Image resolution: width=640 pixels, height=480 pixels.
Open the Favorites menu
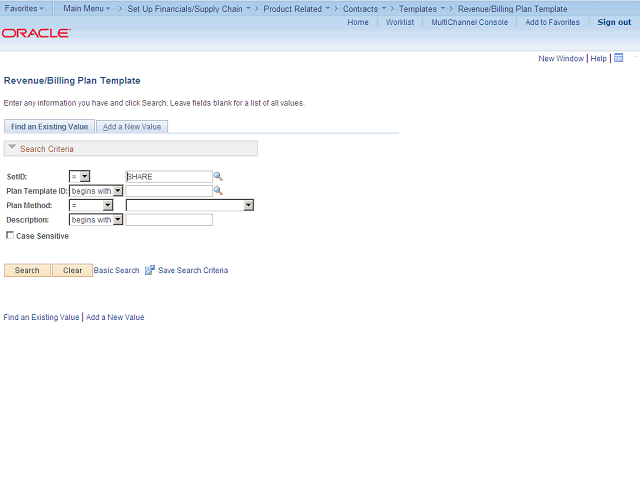coord(24,8)
